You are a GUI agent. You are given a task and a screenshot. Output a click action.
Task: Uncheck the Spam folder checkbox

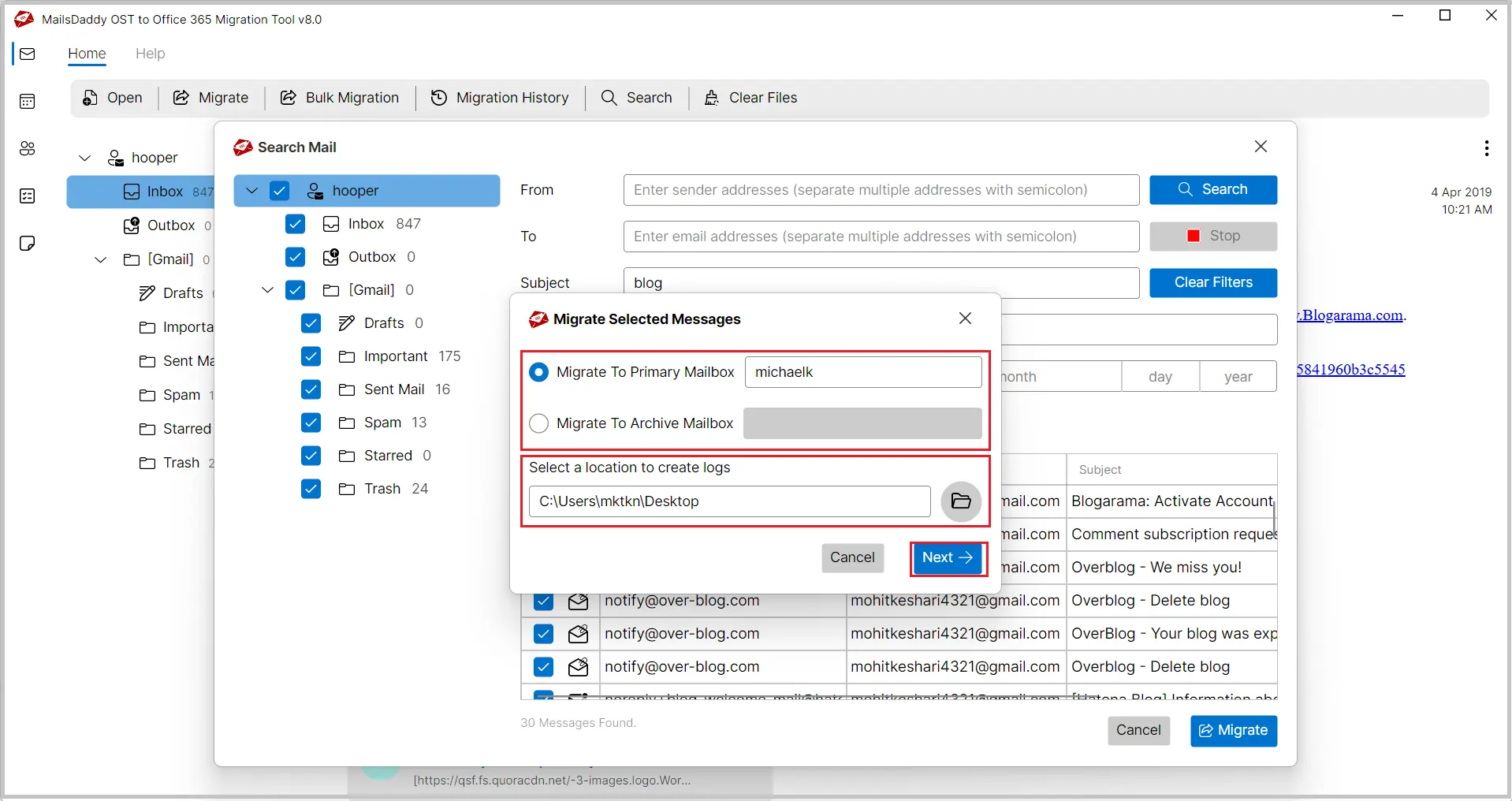point(311,423)
